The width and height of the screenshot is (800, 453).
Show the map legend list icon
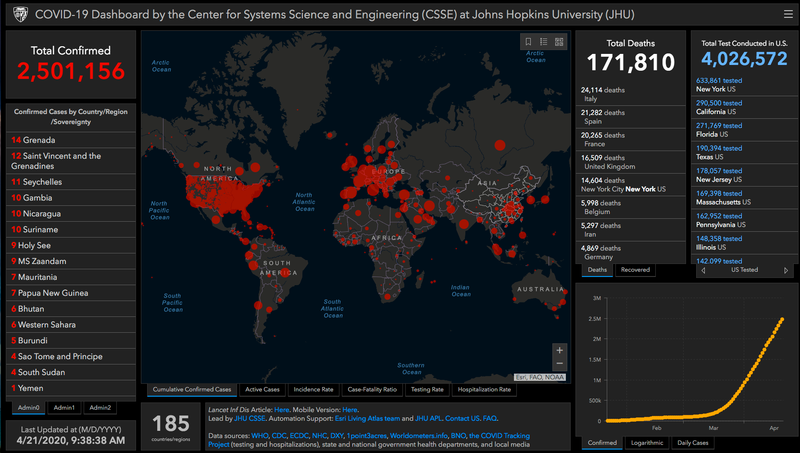click(x=543, y=41)
